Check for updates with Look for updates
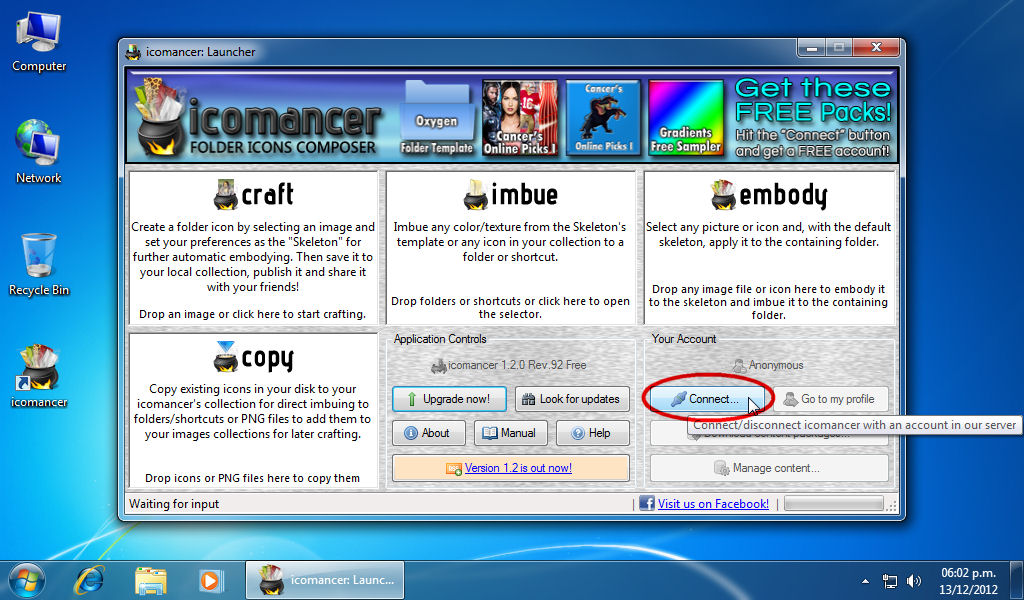Screen dimensions: 1024x600 (x=572, y=399)
